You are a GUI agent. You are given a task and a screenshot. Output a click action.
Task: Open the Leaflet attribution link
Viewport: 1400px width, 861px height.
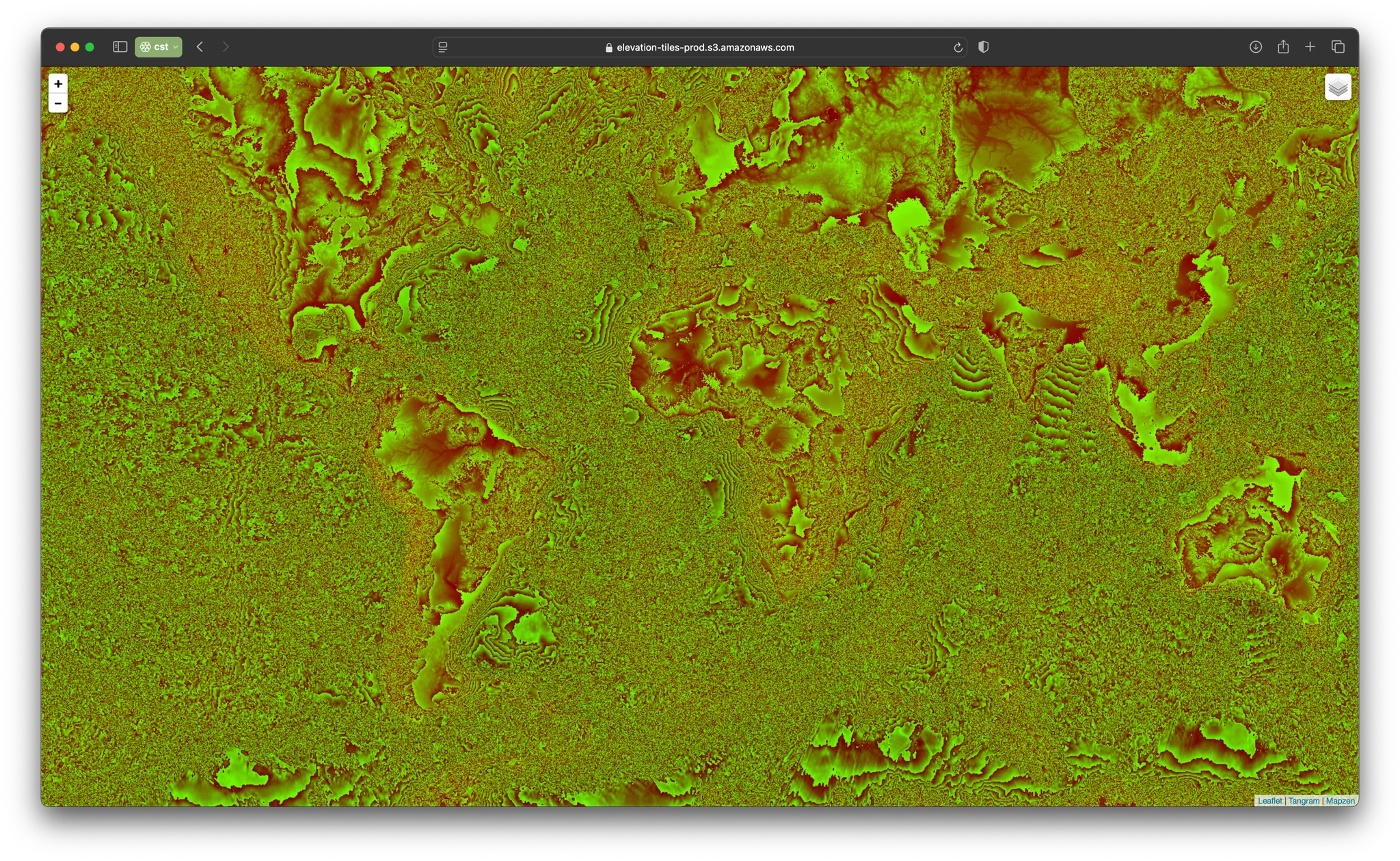(1269, 801)
